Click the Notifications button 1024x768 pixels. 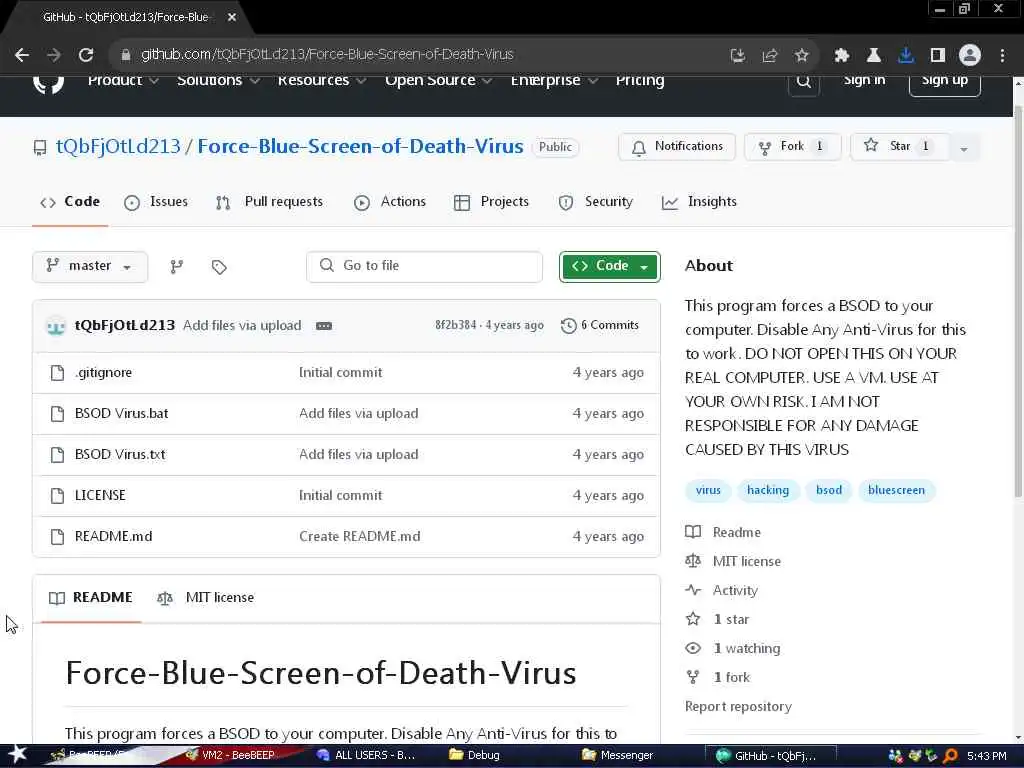point(677,147)
